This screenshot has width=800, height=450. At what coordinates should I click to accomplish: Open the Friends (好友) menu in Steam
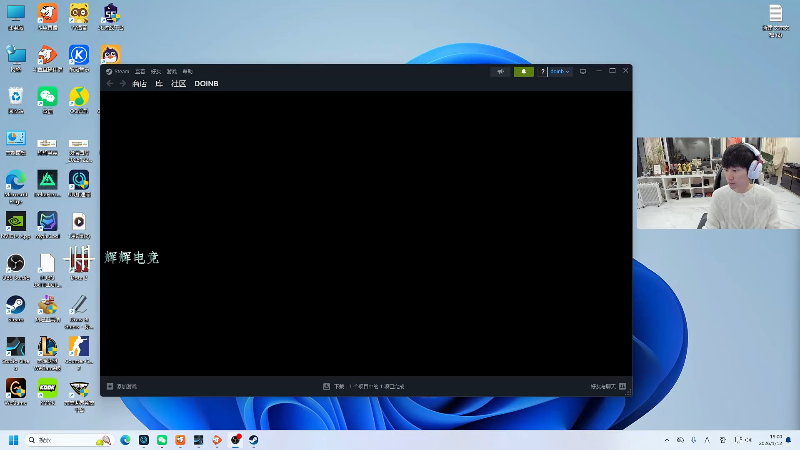[x=156, y=71]
